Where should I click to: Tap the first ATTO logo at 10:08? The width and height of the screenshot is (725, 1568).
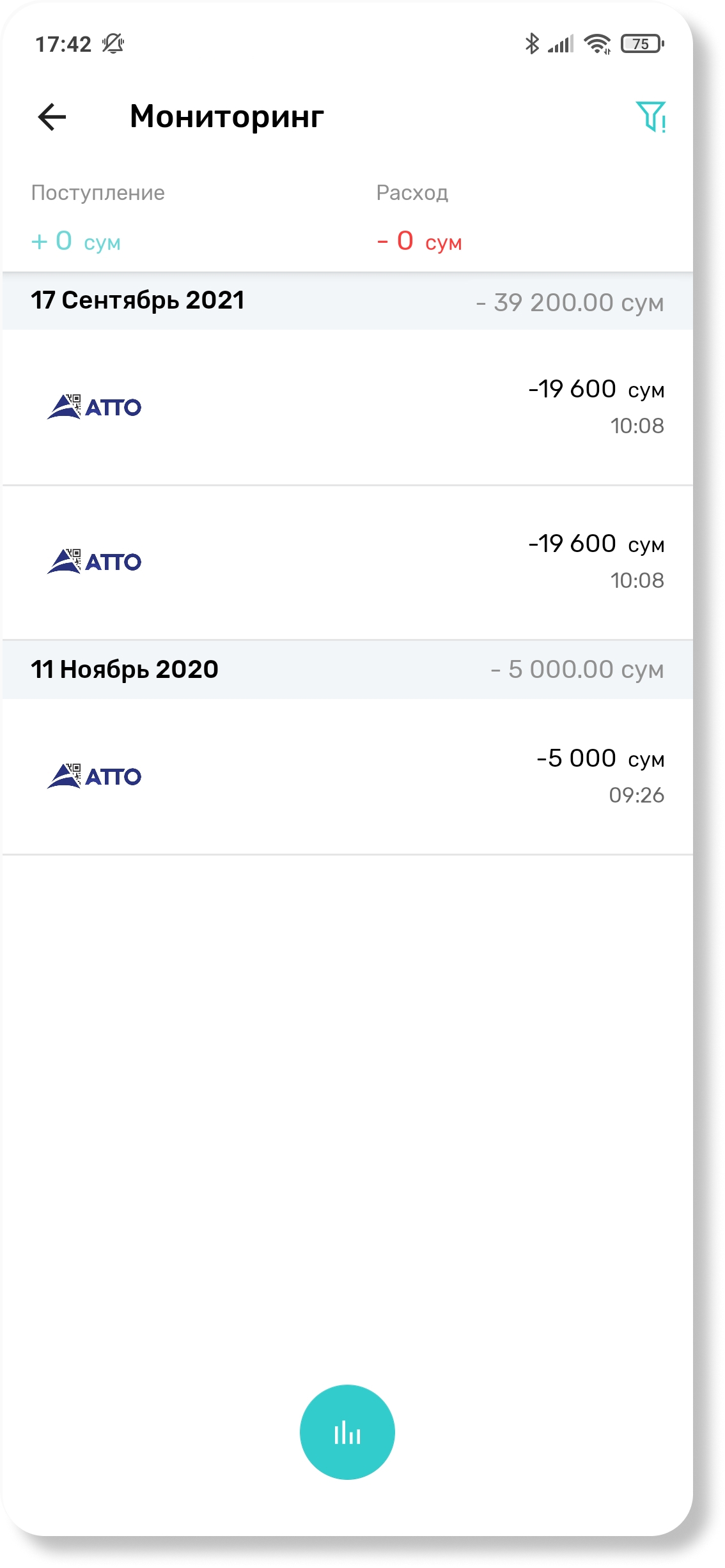pyautogui.click(x=94, y=406)
